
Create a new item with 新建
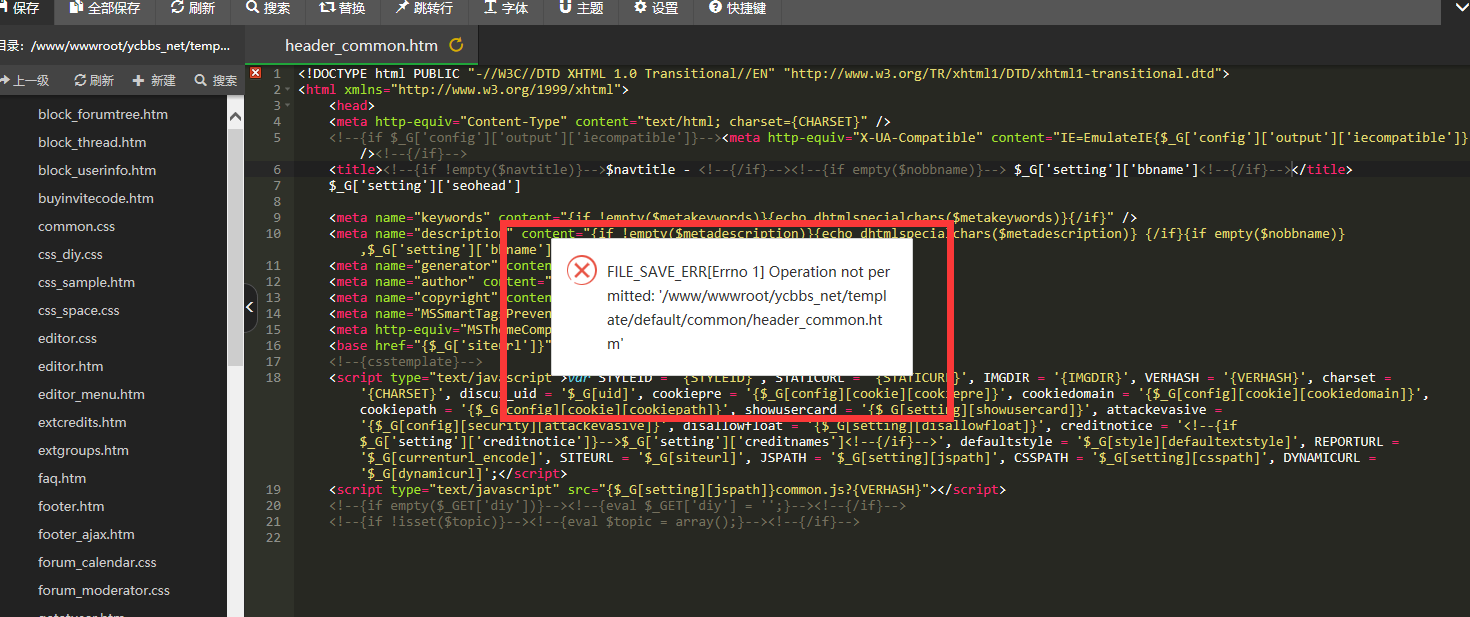pyautogui.click(x=154, y=80)
